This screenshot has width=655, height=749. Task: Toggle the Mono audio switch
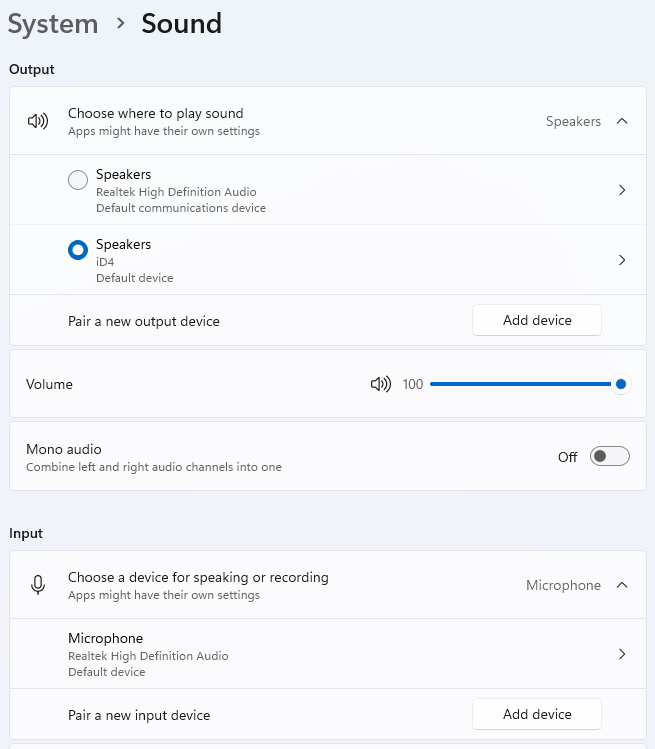point(610,457)
